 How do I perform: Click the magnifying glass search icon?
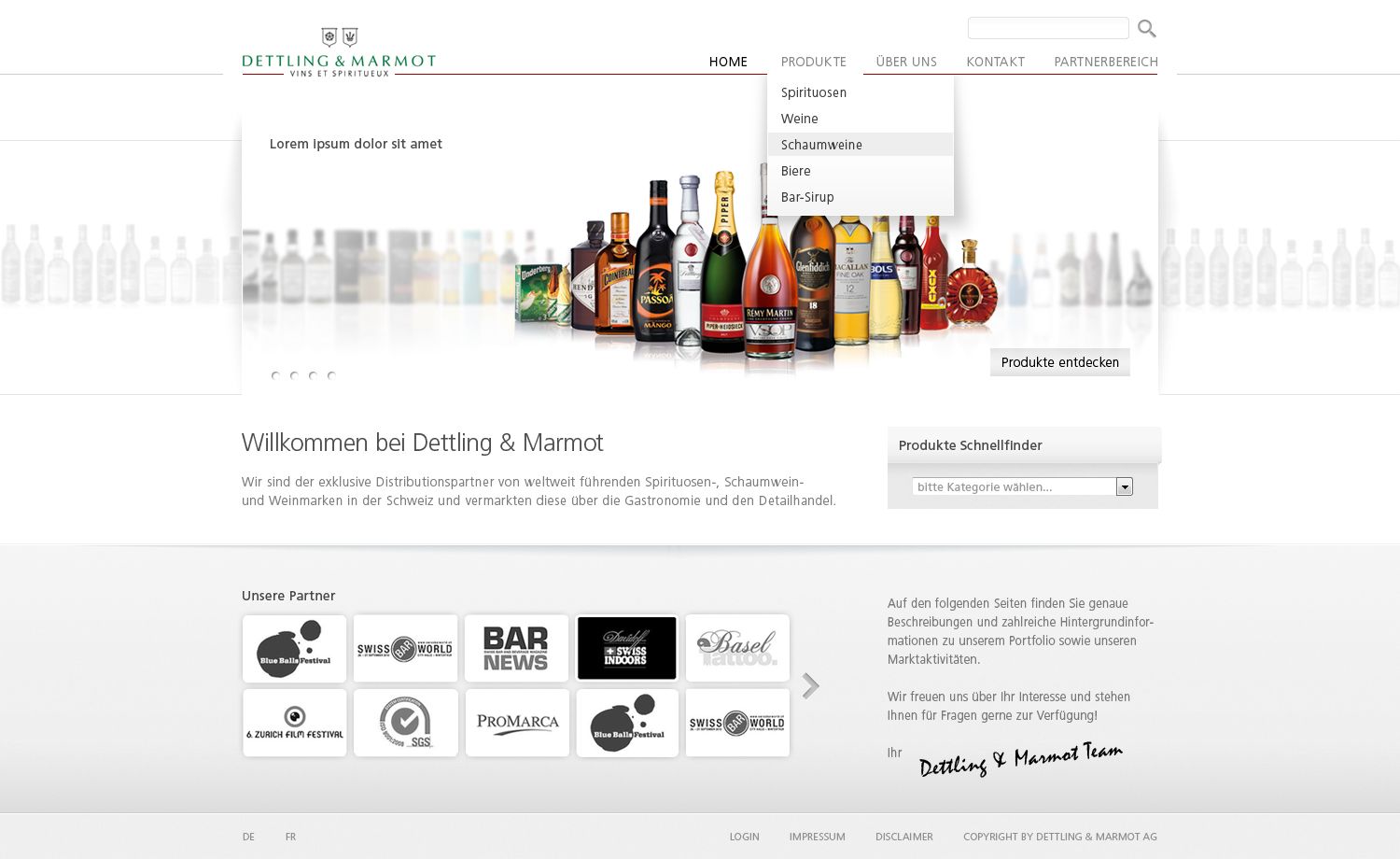(x=1147, y=29)
